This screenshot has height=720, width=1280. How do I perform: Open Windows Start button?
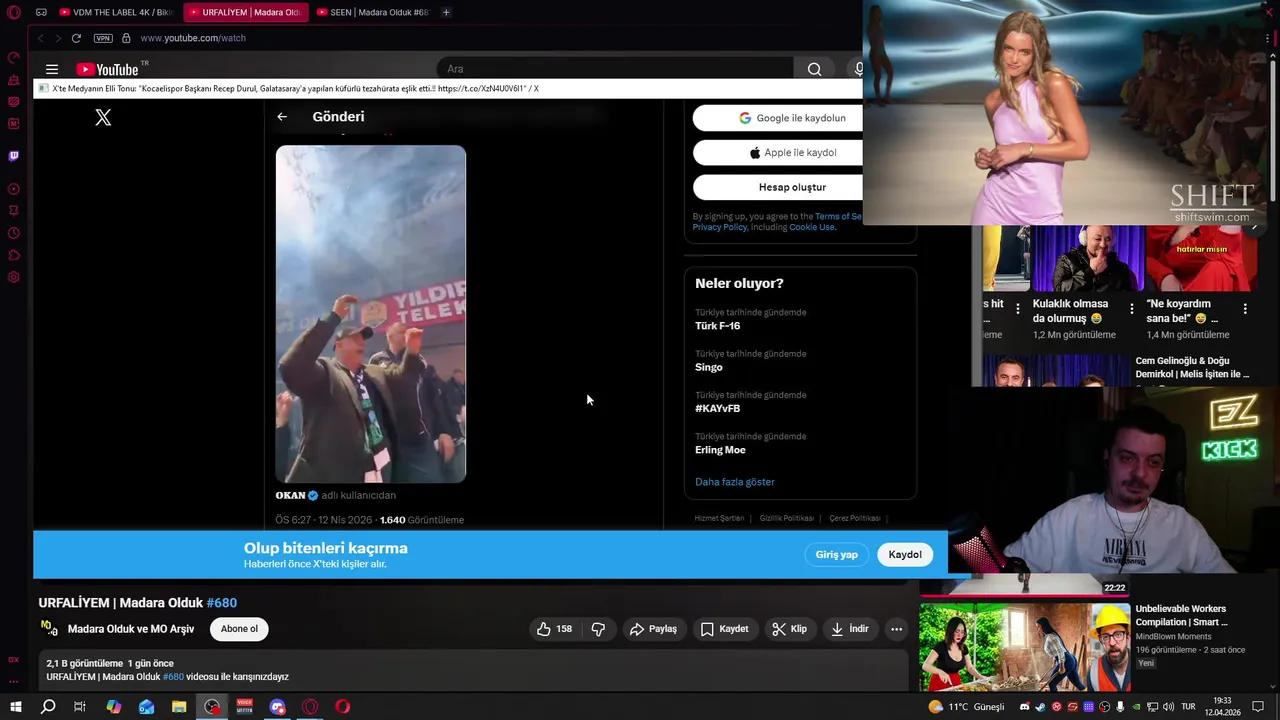(x=14, y=707)
